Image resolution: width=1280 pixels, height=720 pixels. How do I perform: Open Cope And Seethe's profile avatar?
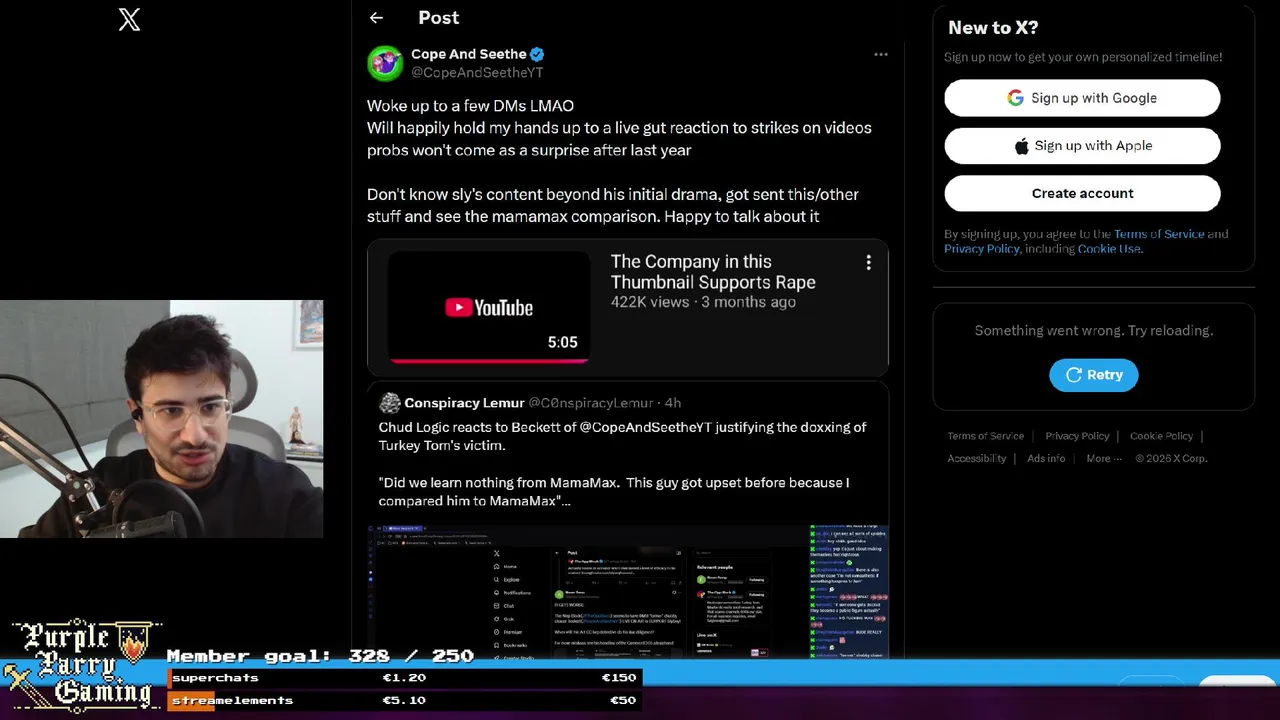coord(385,63)
